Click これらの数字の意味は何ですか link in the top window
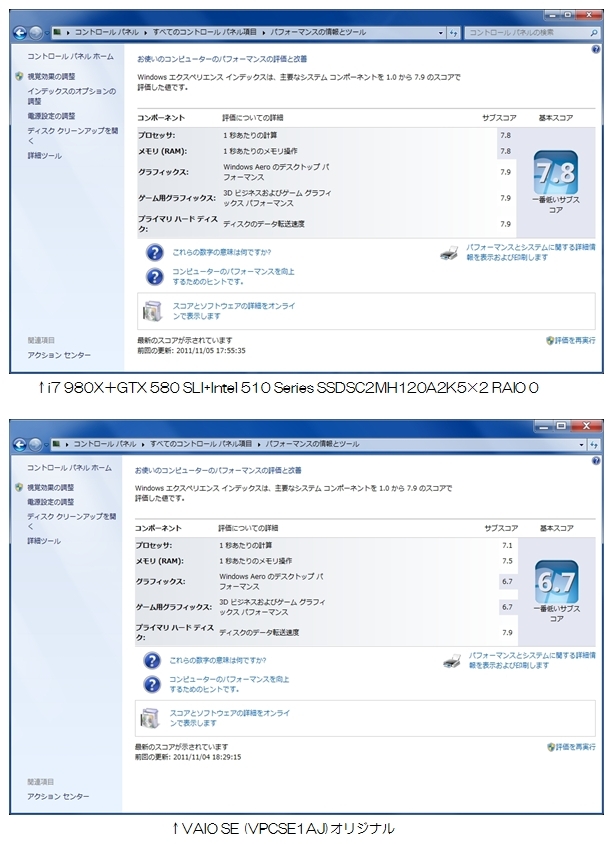 (222, 252)
